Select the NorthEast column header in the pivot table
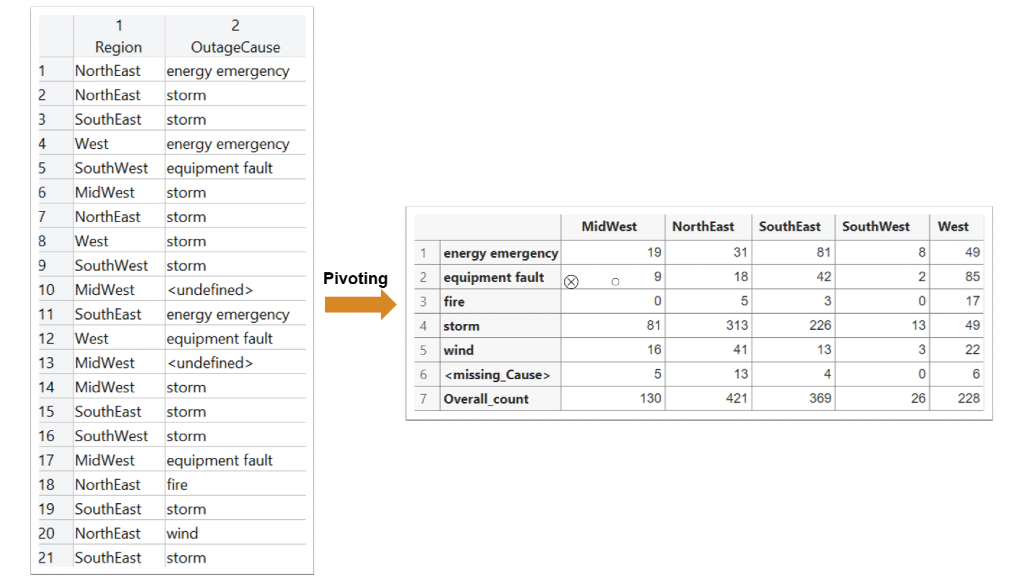Image resolution: width=1024 pixels, height=576 pixels. tap(703, 227)
